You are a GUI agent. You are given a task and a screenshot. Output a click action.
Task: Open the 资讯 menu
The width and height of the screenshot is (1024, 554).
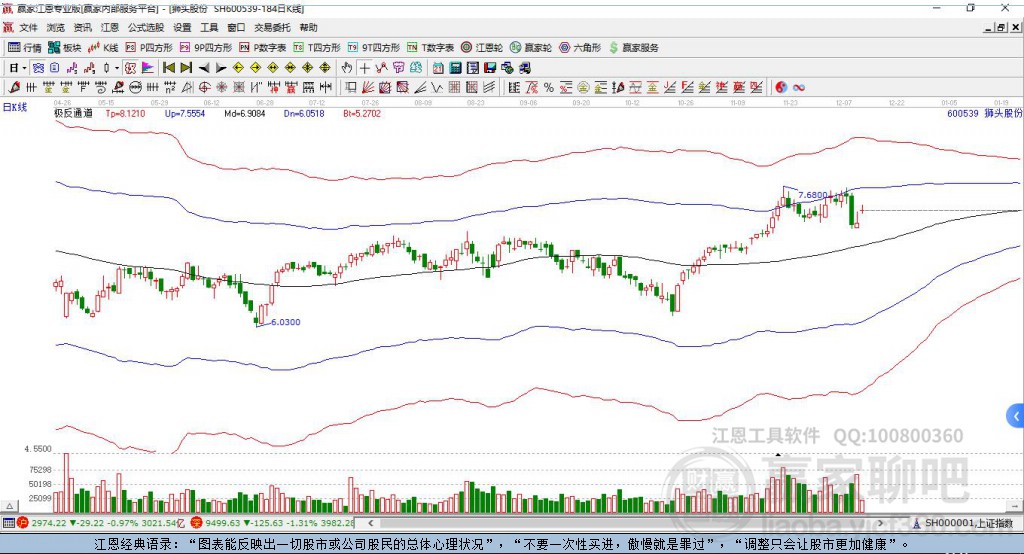point(82,27)
